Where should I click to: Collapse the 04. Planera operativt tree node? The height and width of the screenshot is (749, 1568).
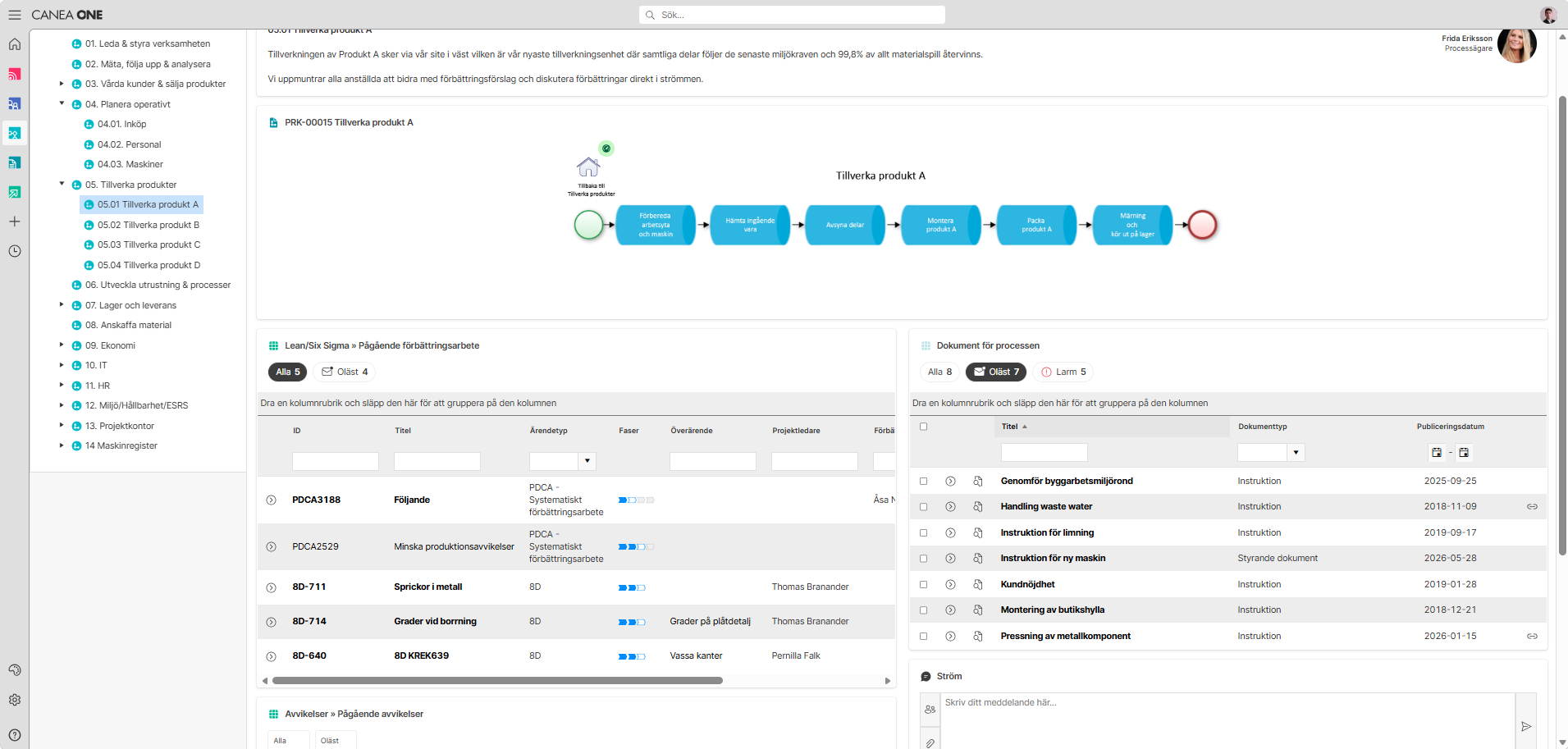(x=62, y=103)
